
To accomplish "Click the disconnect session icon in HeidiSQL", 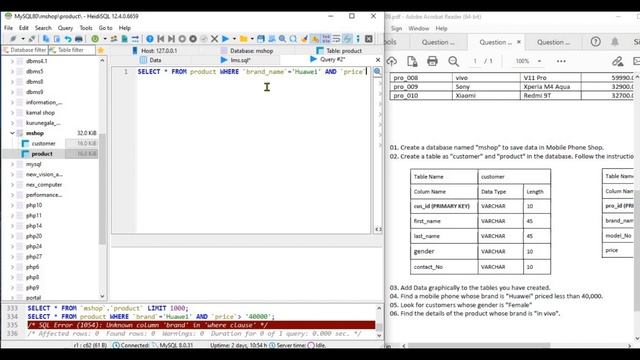I will [32, 39].
